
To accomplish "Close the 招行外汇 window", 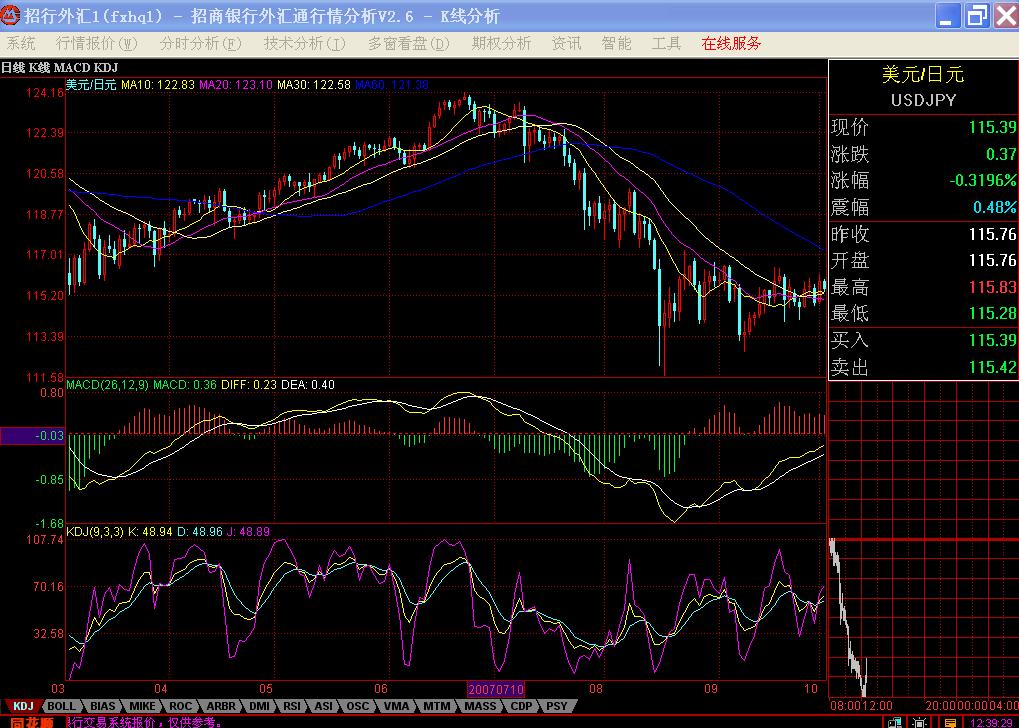I will (x=1006, y=16).
